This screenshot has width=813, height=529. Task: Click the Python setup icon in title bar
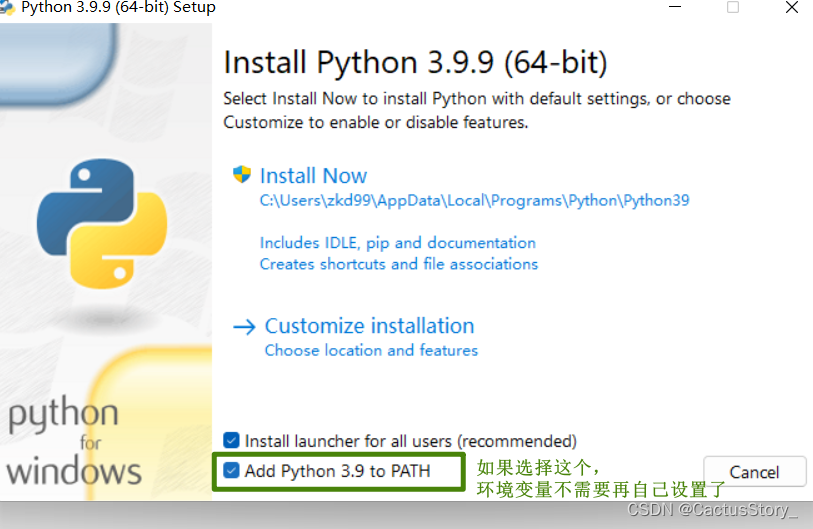(x=7, y=7)
